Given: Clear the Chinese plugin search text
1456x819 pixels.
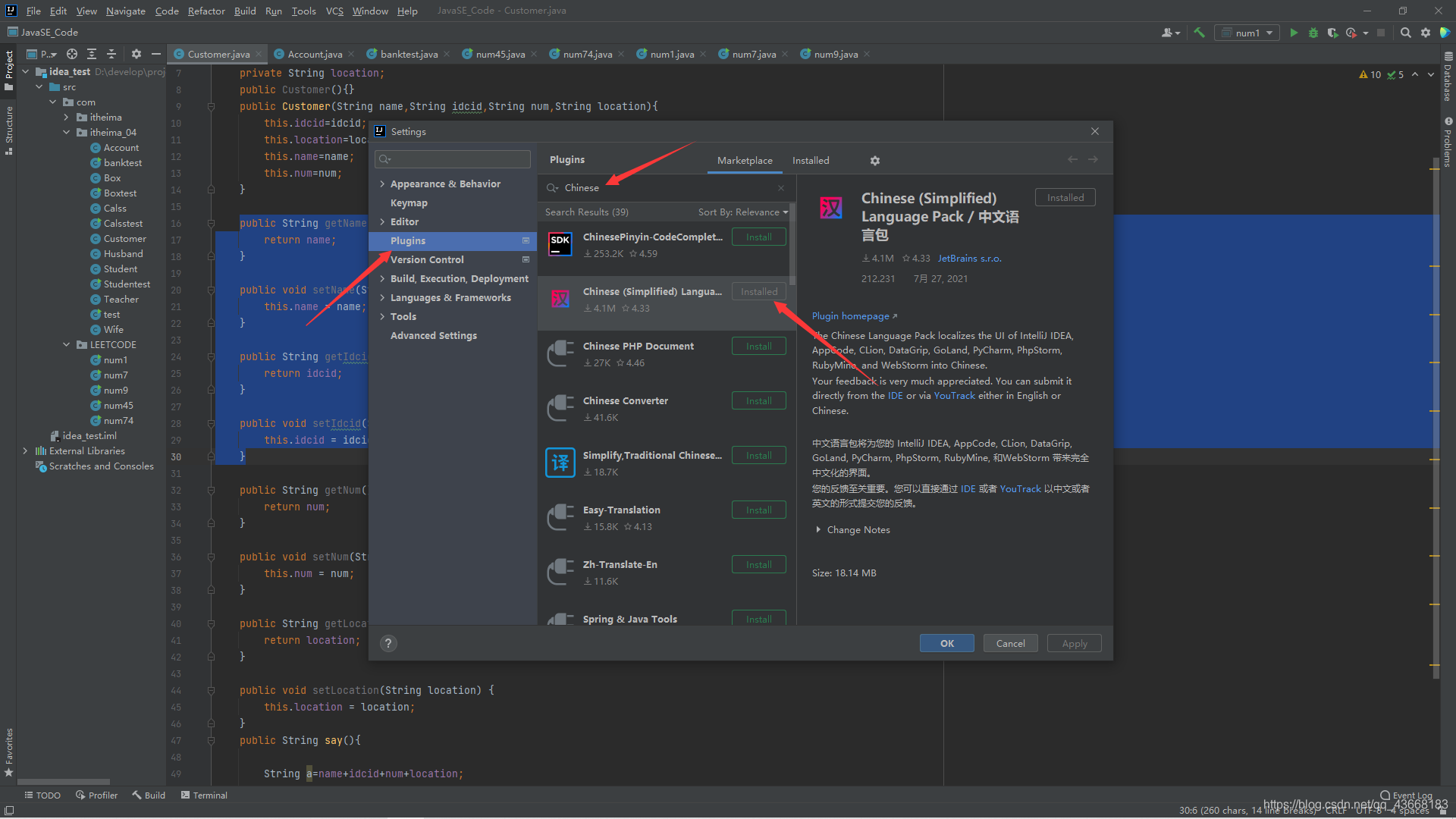Looking at the screenshot, I should [781, 188].
